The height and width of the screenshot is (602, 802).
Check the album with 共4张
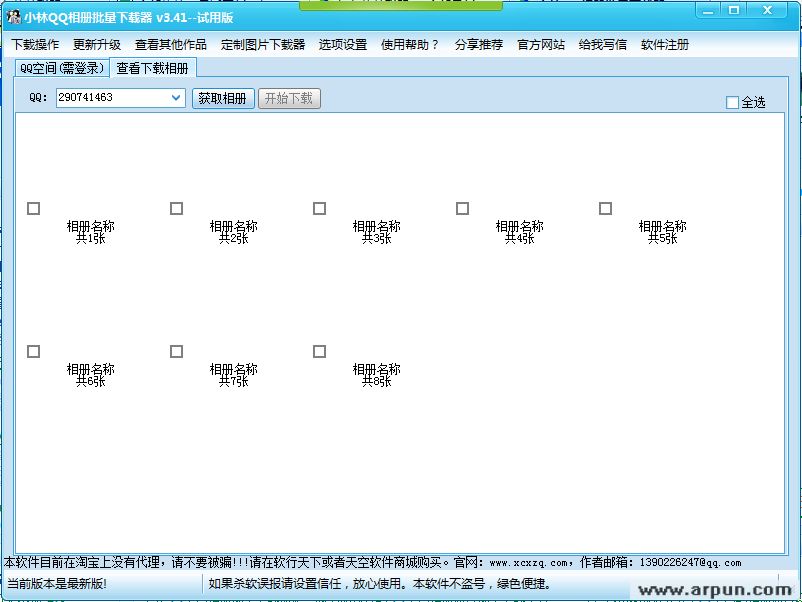pyautogui.click(x=462, y=209)
